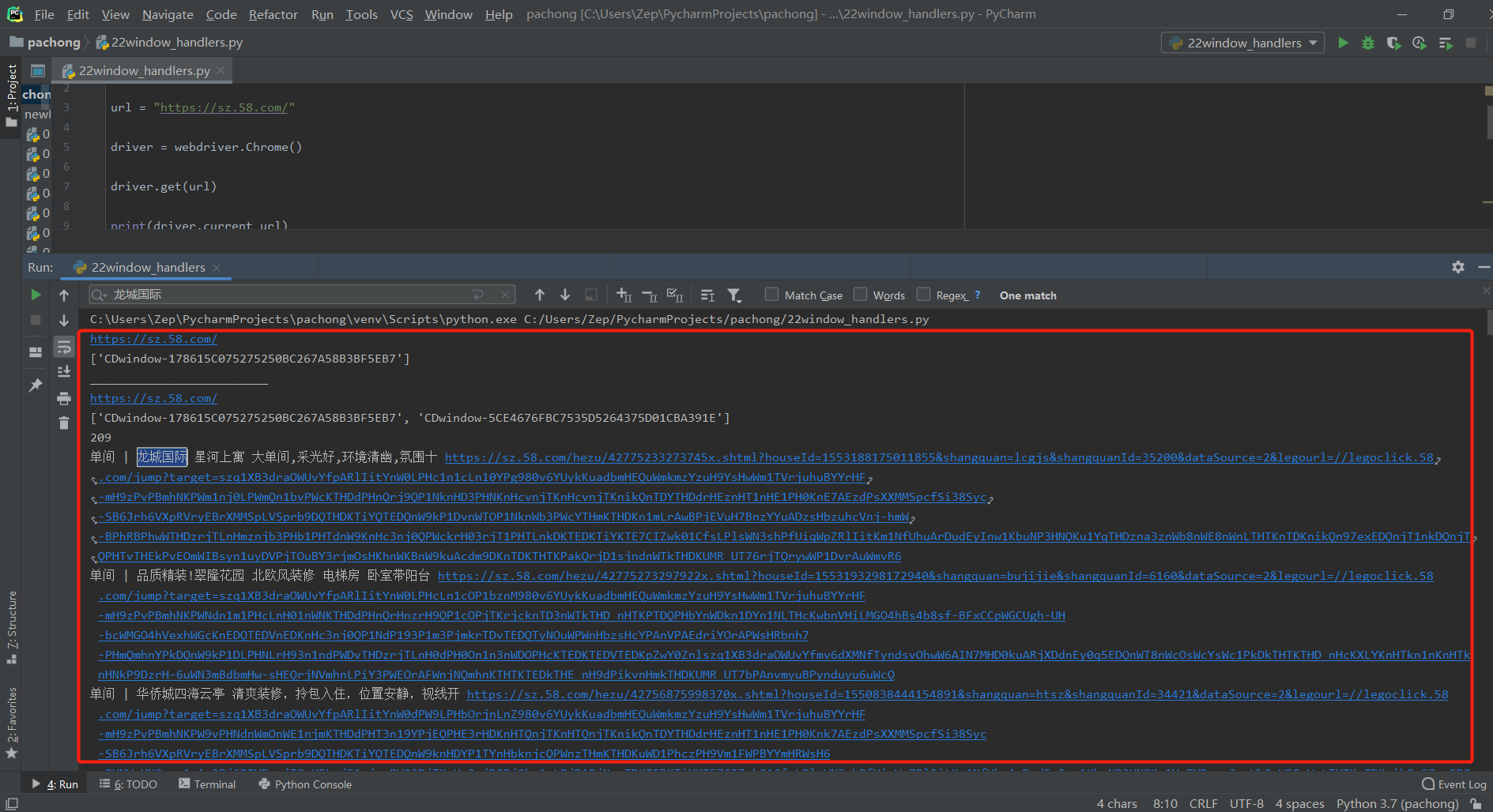
Task: Go to next search occurrence arrow
Action: click(565, 295)
